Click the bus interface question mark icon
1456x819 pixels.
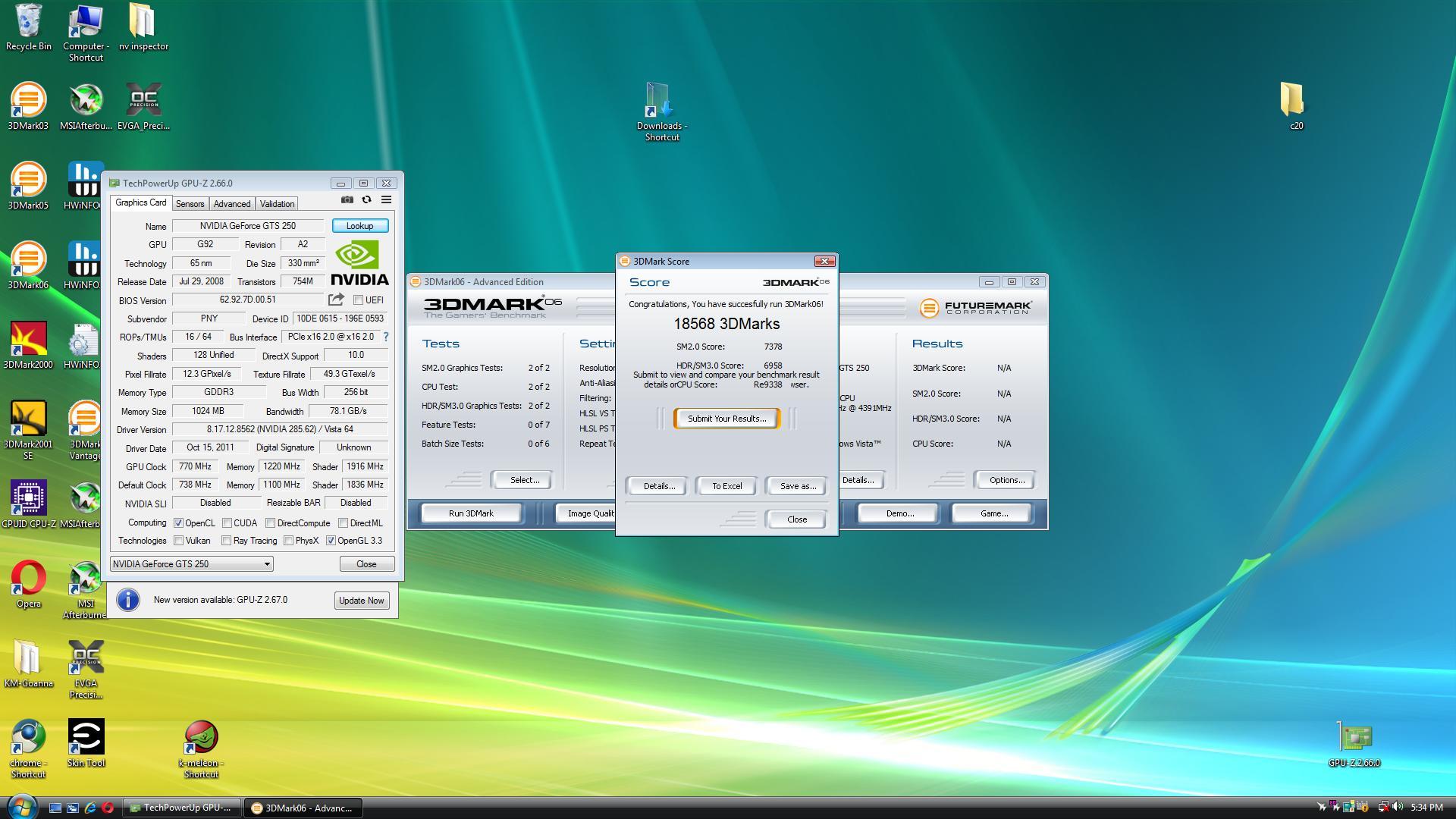point(385,337)
